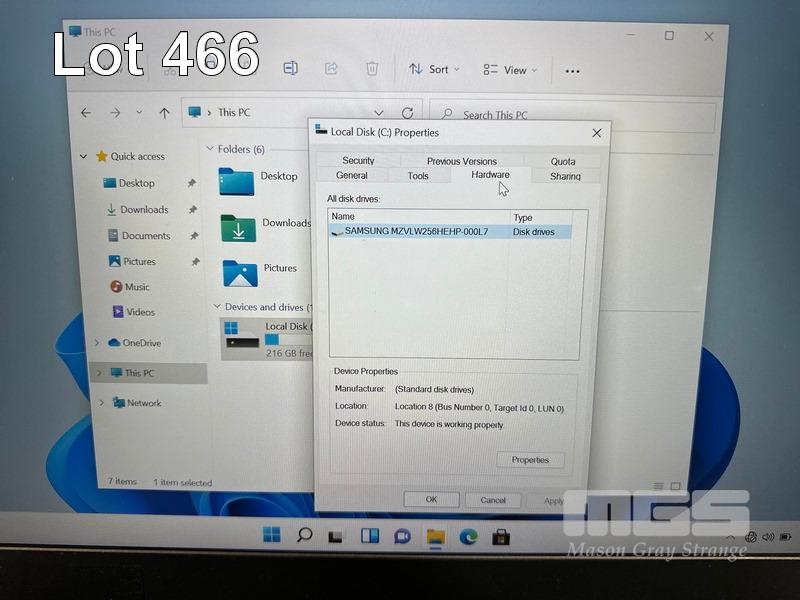Viewport: 800px width, 600px height.
Task: Open the Microsoft Edge taskbar icon
Action: tap(468, 536)
